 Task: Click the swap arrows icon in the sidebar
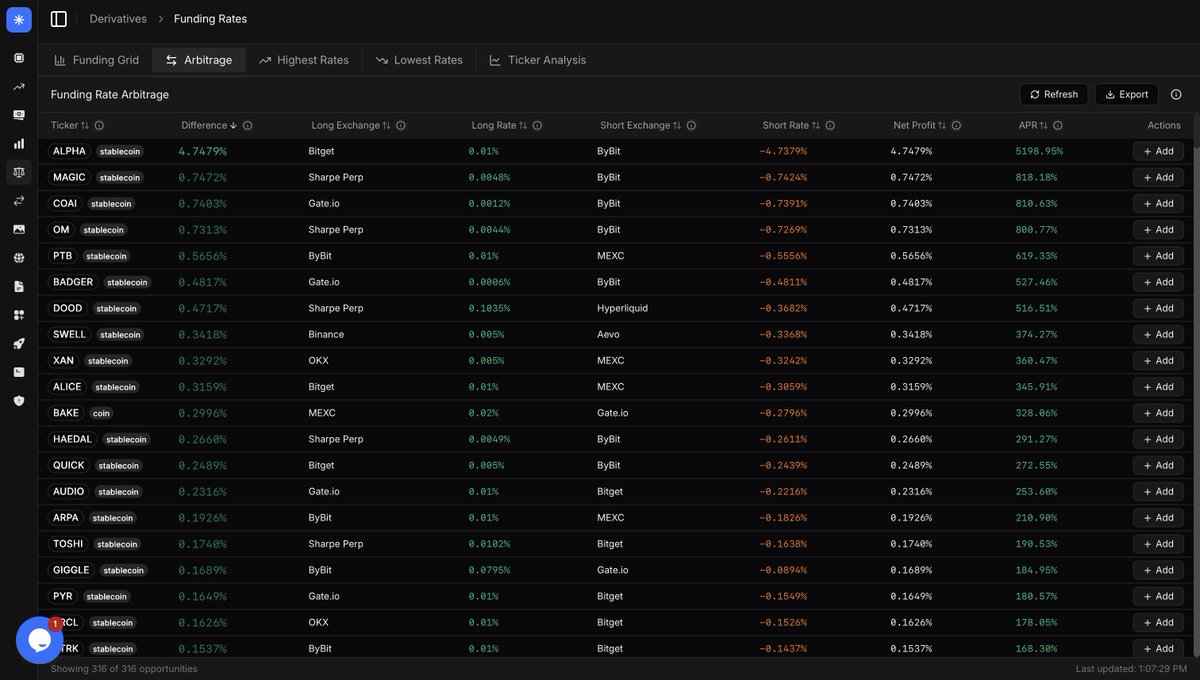(19, 201)
